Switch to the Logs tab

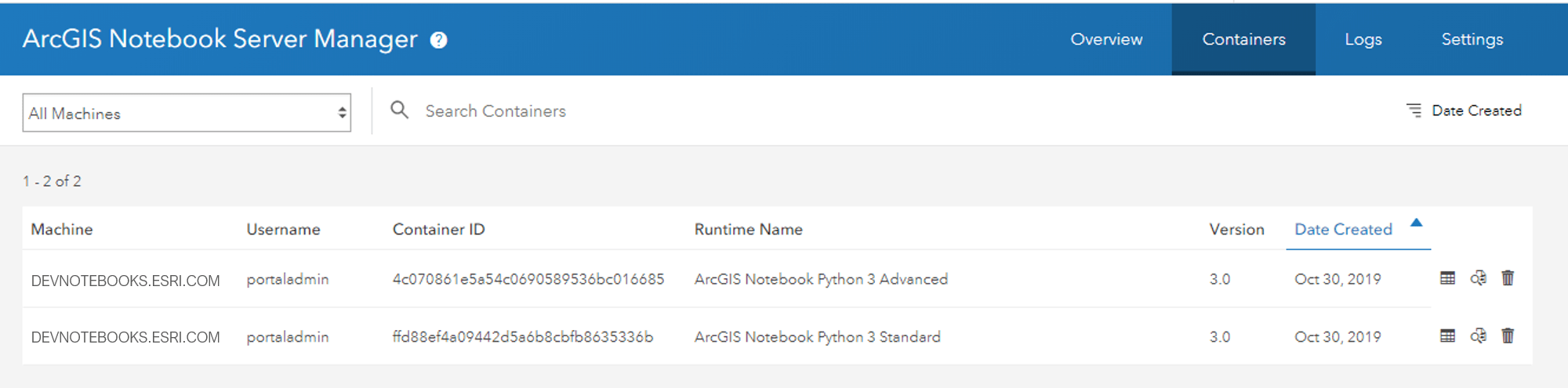click(1363, 39)
